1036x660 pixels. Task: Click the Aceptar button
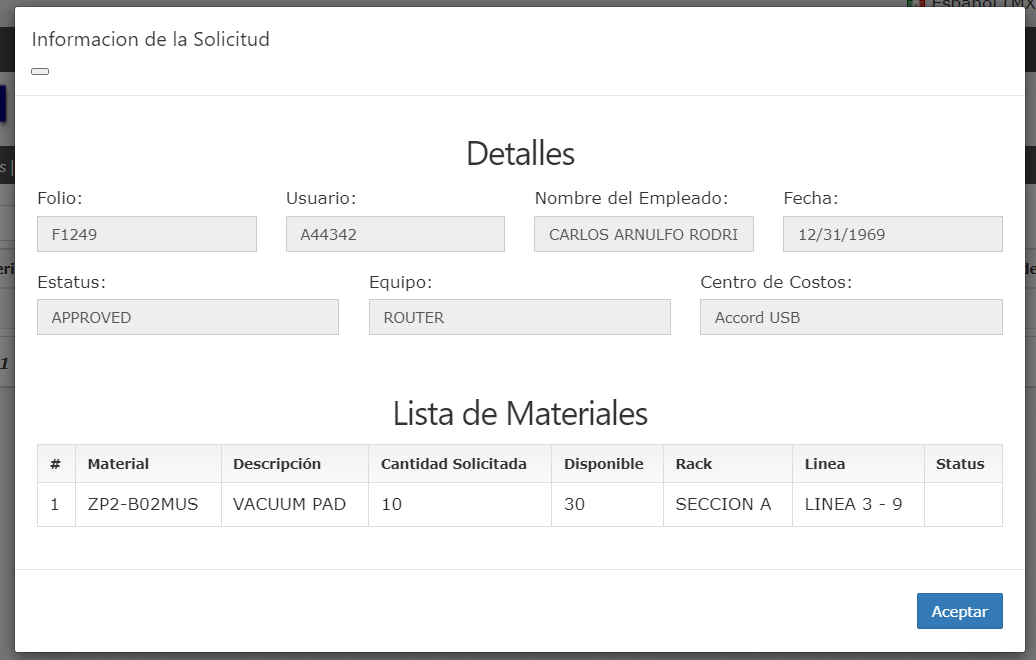click(x=959, y=612)
